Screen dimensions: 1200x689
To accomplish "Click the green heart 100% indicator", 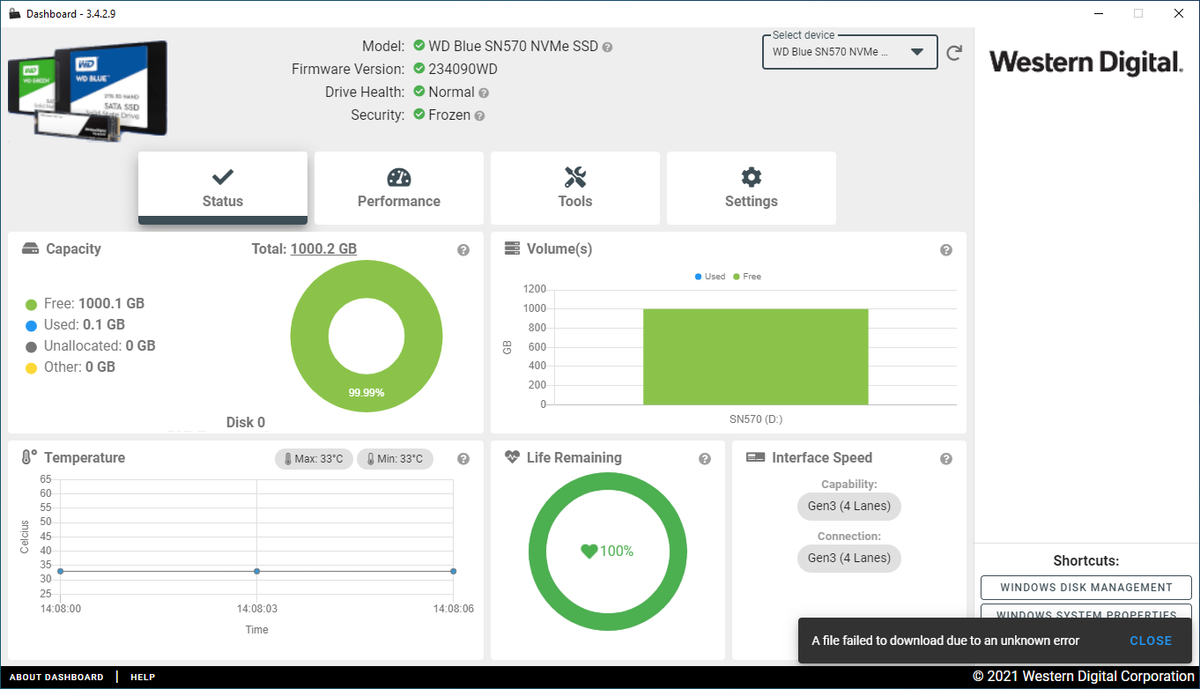I will (607, 551).
